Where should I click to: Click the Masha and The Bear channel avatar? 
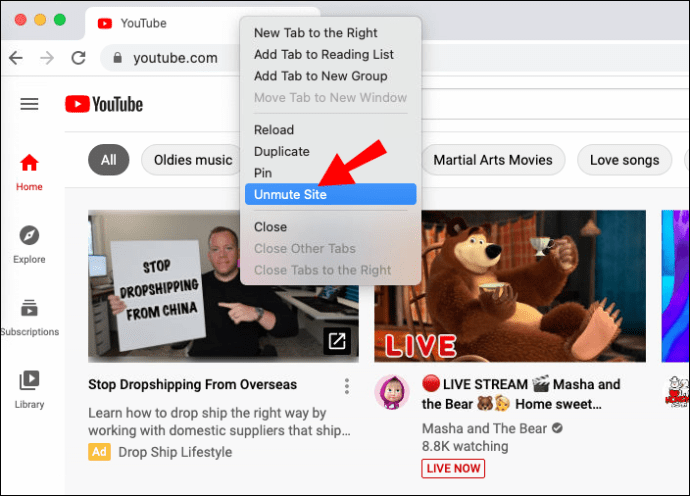point(392,392)
